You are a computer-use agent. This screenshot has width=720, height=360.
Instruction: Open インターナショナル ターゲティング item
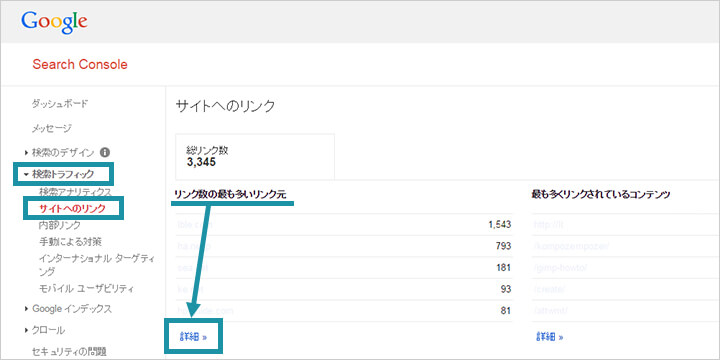pyautogui.click(x=96, y=265)
